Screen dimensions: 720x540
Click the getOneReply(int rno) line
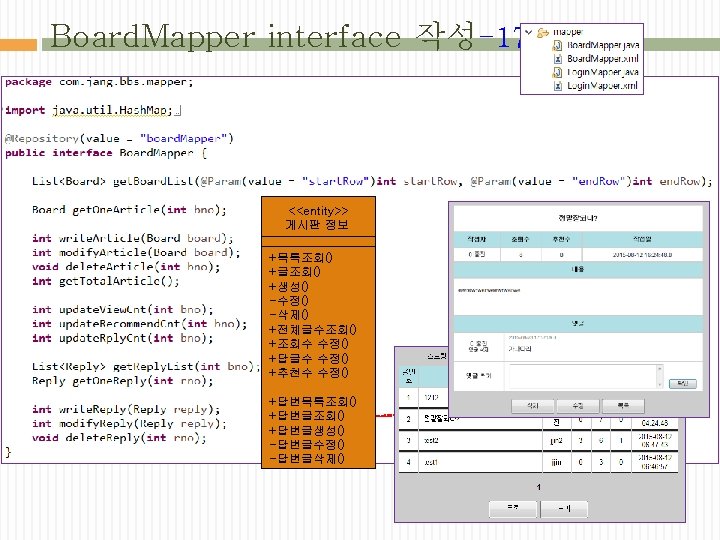click(123, 381)
